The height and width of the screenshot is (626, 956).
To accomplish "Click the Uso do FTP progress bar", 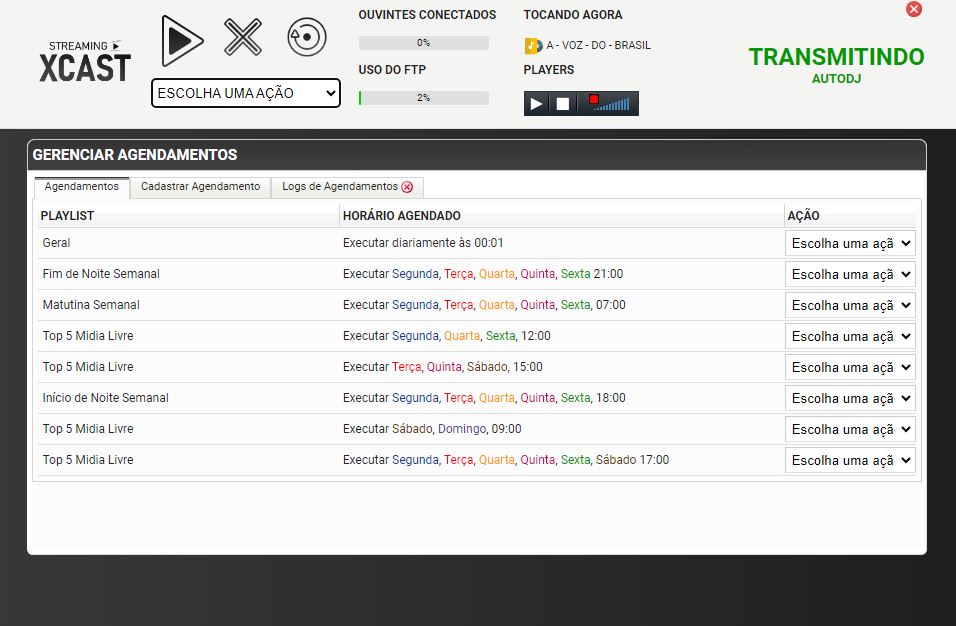I will point(424,98).
